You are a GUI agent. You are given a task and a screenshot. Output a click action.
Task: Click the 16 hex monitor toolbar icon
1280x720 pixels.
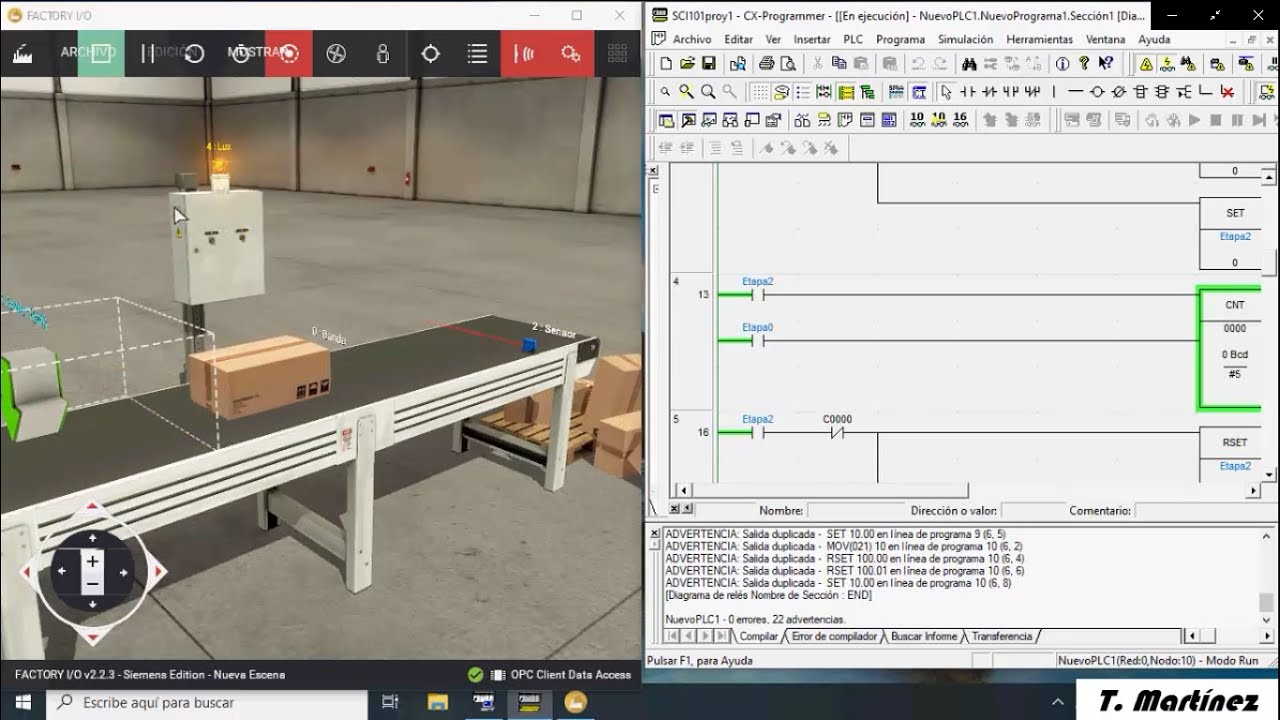tap(960, 120)
